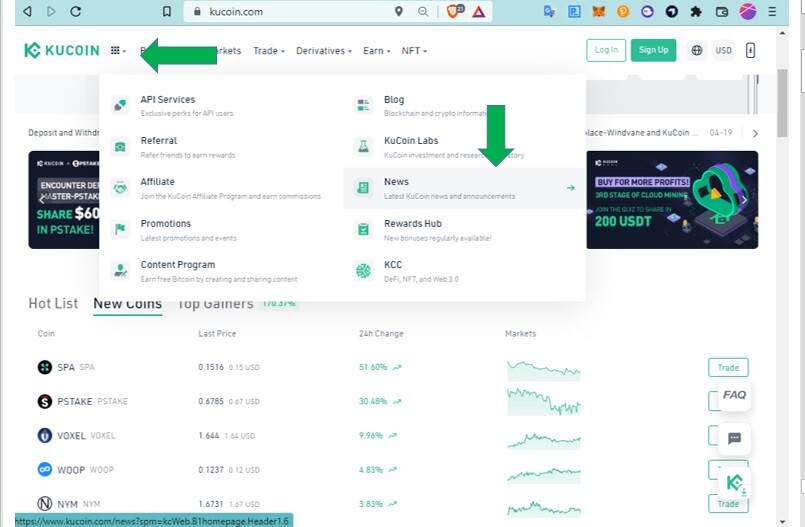Click the zoom magnifier icon in address bar
The height and width of the screenshot is (527, 805).
423,11
